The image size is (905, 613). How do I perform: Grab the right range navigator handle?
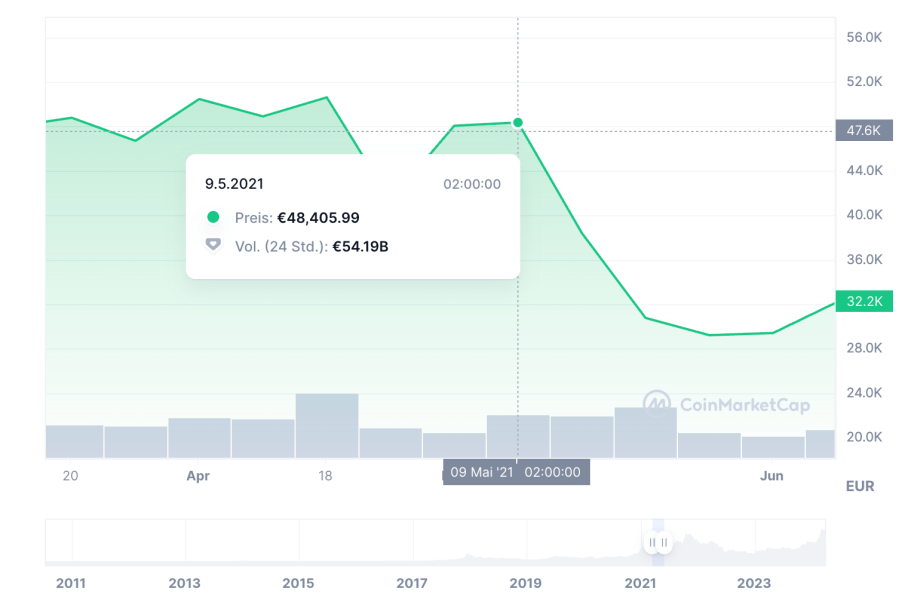point(663,543)
